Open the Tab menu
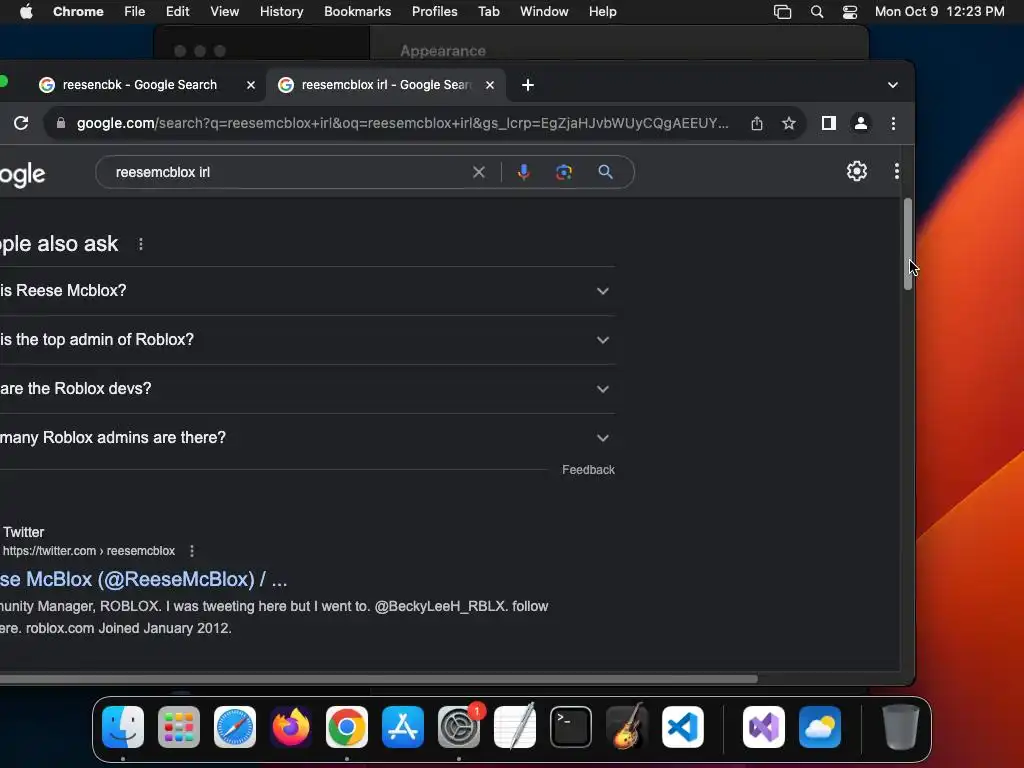 tap(488, 12)
